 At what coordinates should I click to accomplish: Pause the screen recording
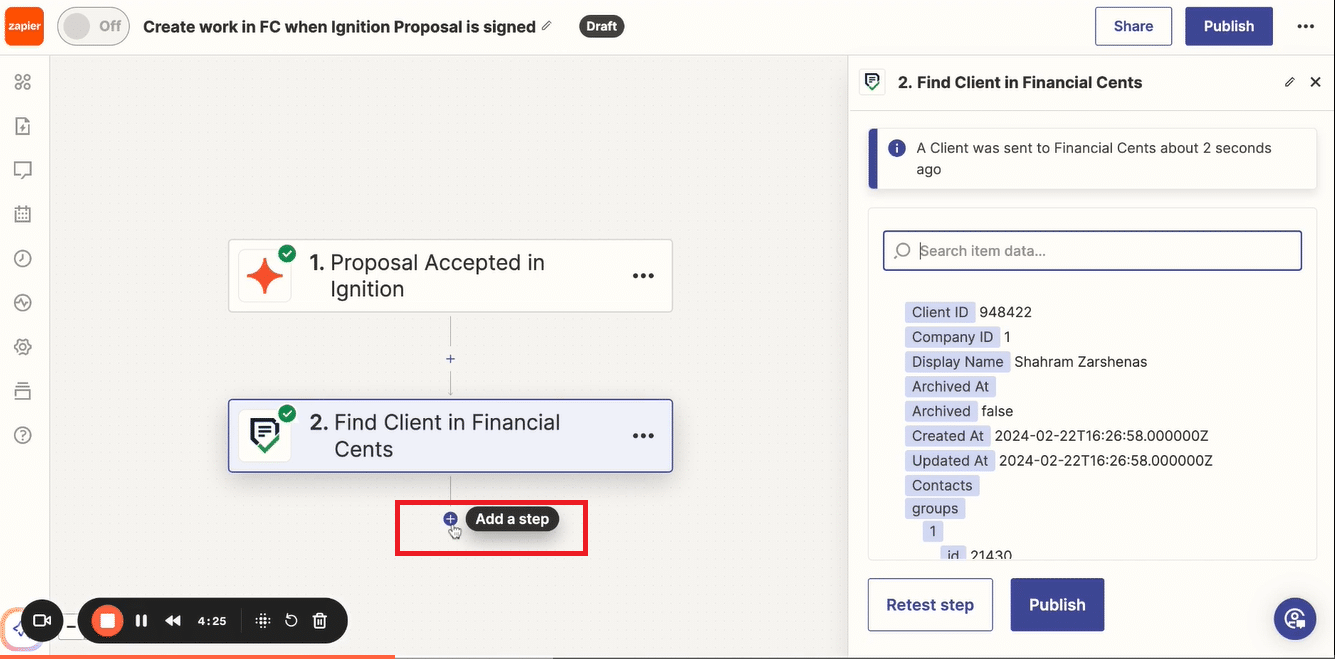[x=141, y=621]
